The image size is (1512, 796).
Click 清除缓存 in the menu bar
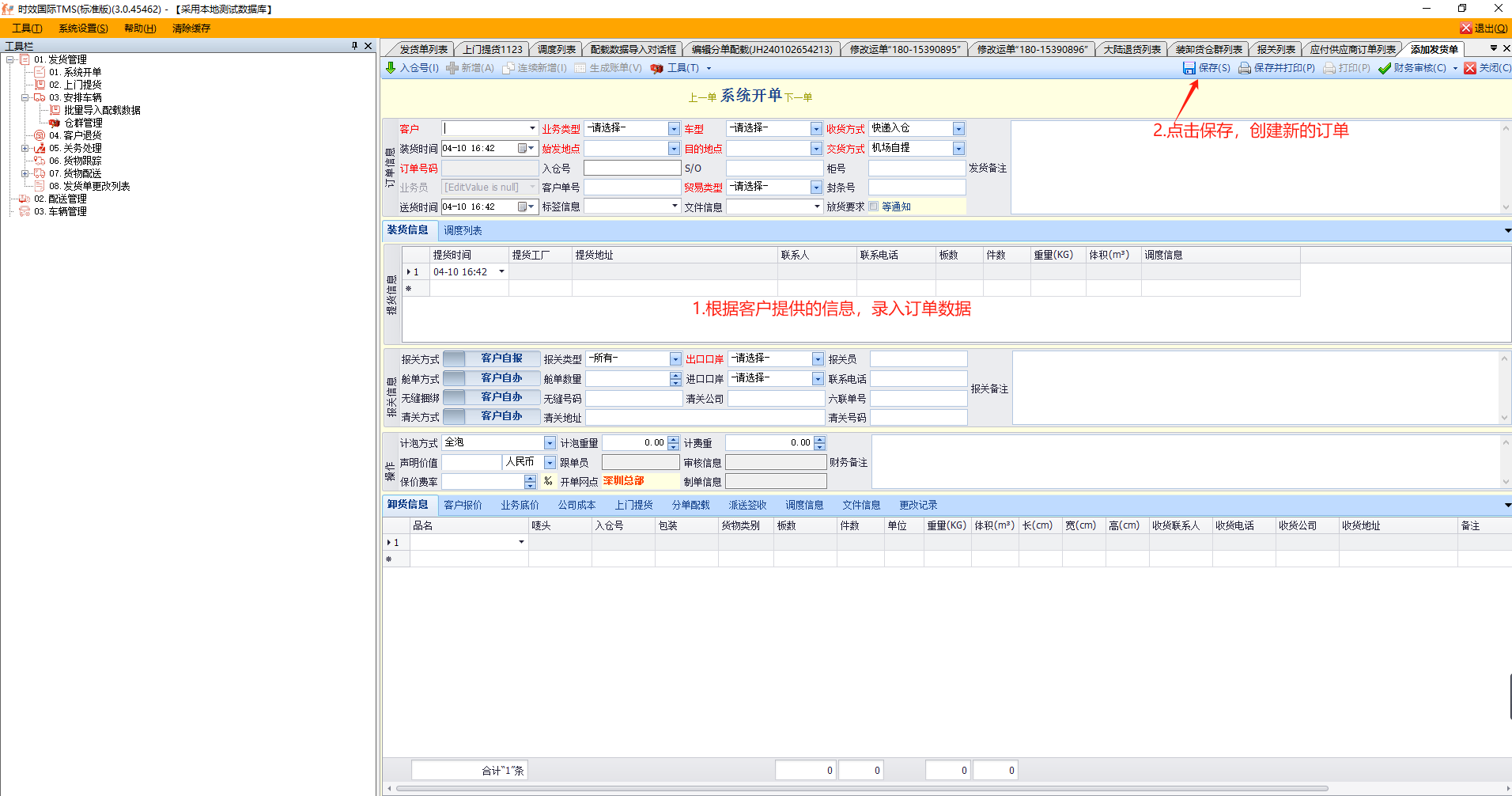point(191,28)
